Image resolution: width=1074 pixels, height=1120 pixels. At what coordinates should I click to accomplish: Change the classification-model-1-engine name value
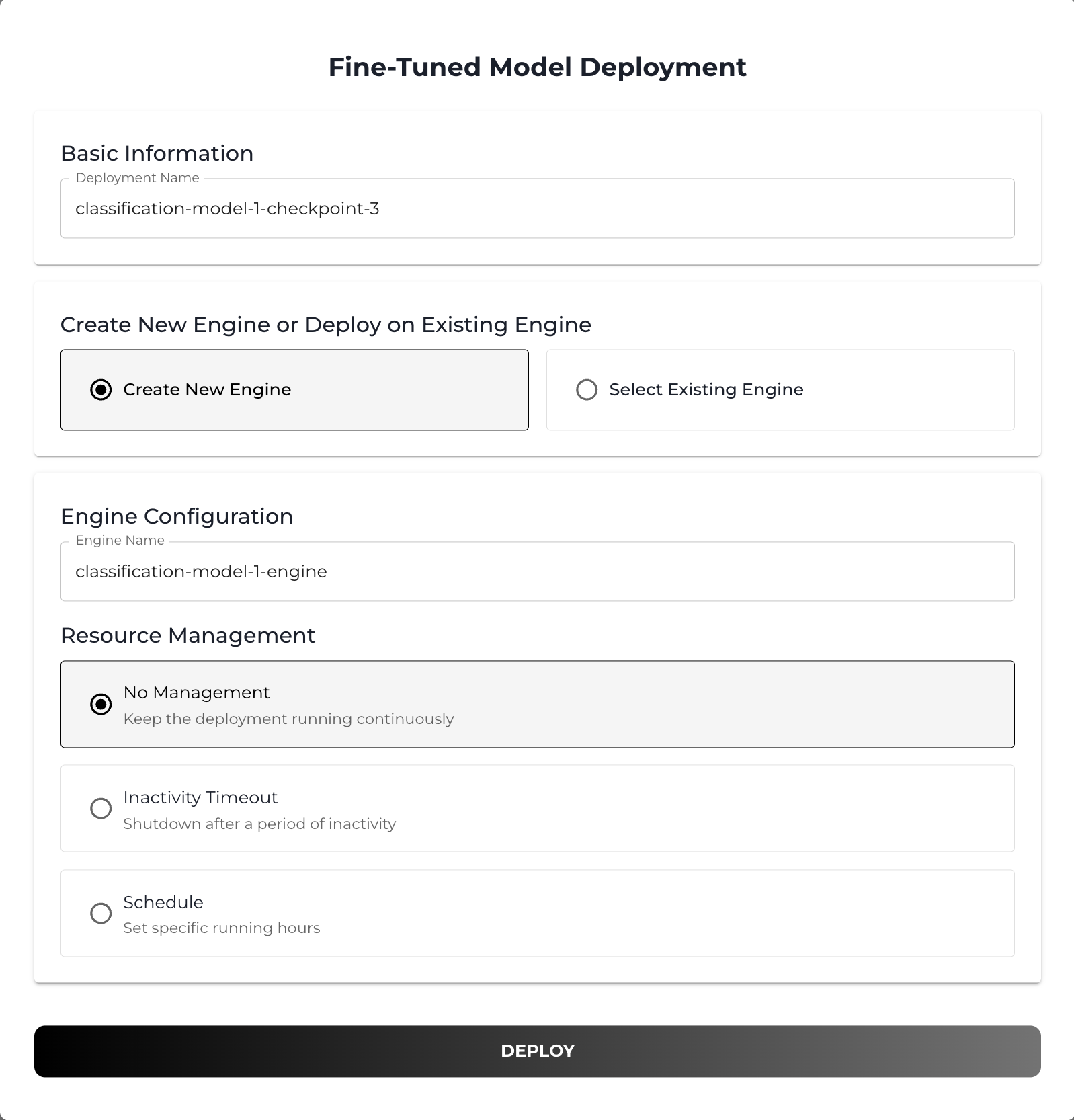(x=201, y=571)
